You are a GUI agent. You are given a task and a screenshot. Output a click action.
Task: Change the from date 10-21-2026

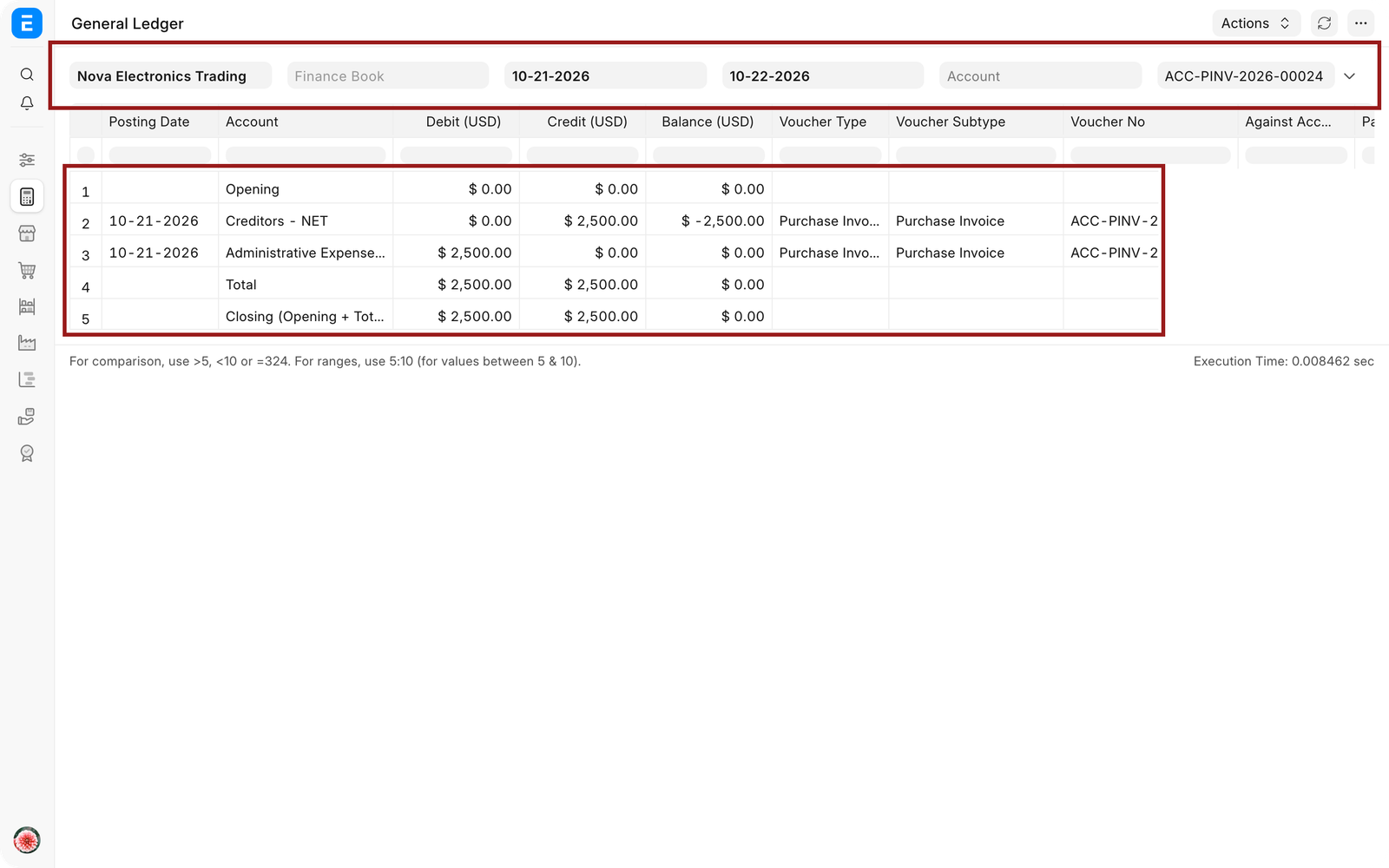[x=605, y=76]
